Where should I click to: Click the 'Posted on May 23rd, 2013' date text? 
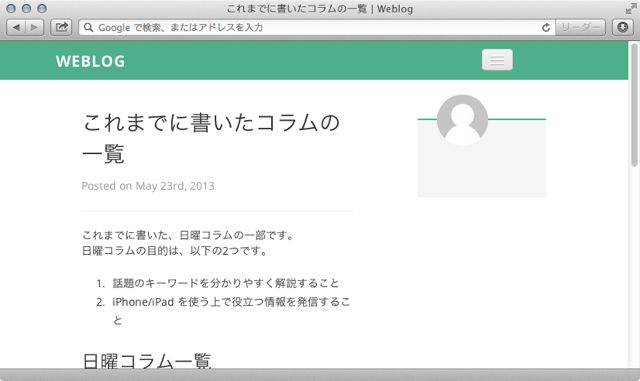tap(148, 186)
